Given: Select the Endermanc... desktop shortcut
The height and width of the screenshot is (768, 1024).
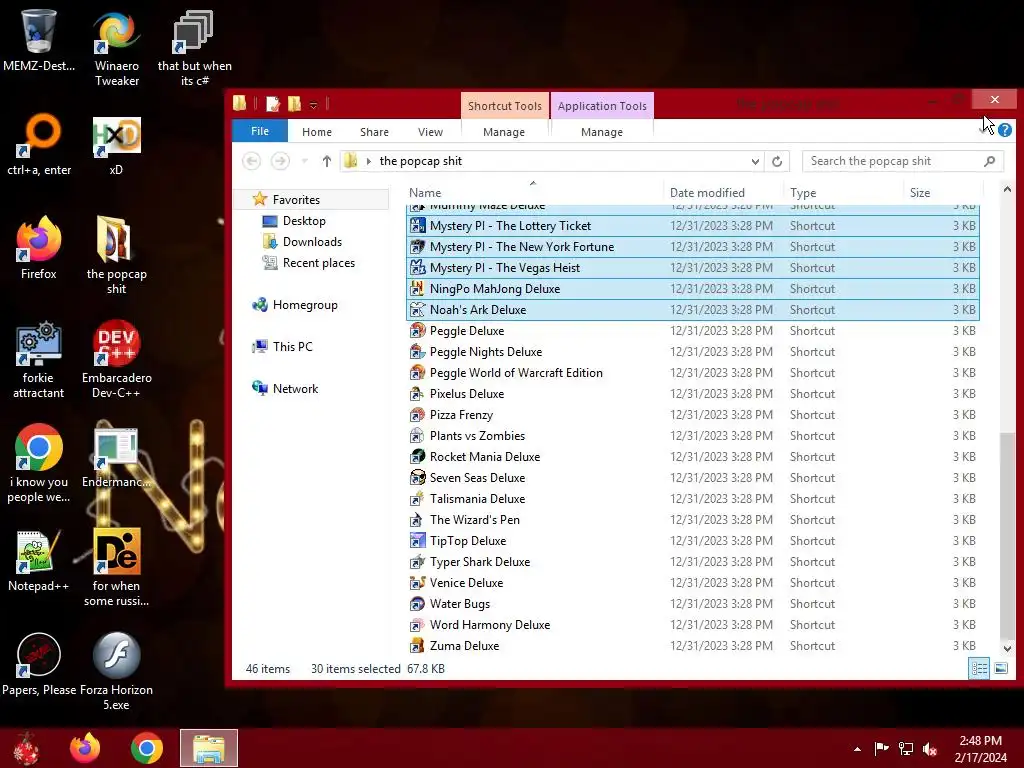Looking at the screenshot, I should (116, 456).
